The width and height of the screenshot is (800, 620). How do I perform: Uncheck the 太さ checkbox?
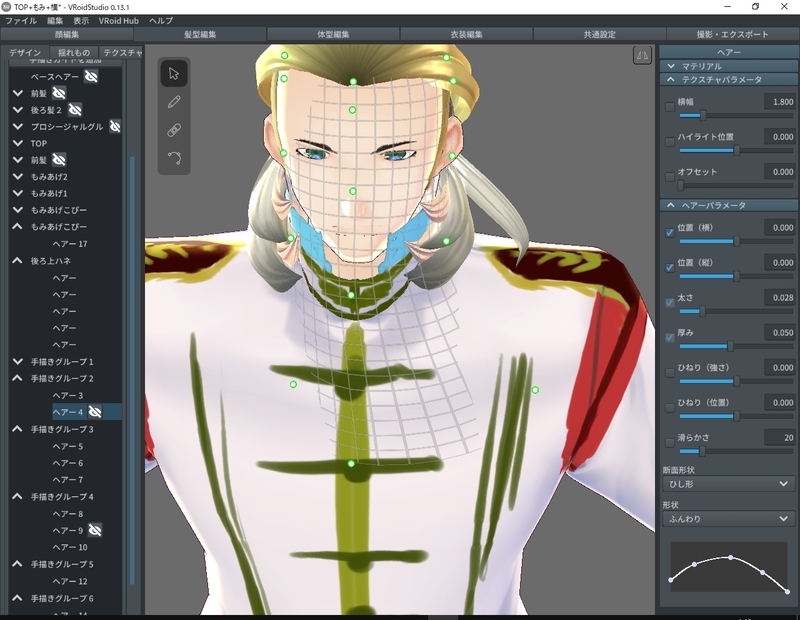click(x=670, y=303)
